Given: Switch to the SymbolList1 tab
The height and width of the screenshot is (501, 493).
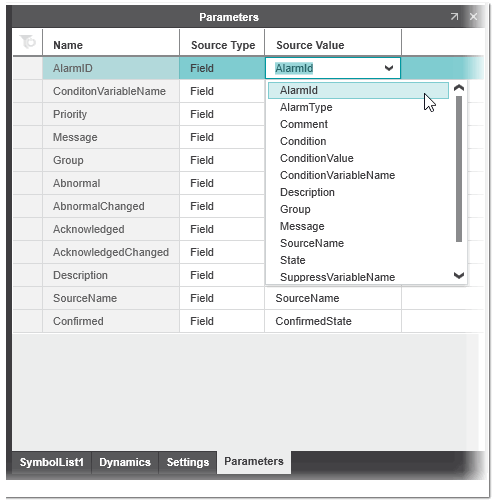Looking at the screenshot, I should coord(51,462).
